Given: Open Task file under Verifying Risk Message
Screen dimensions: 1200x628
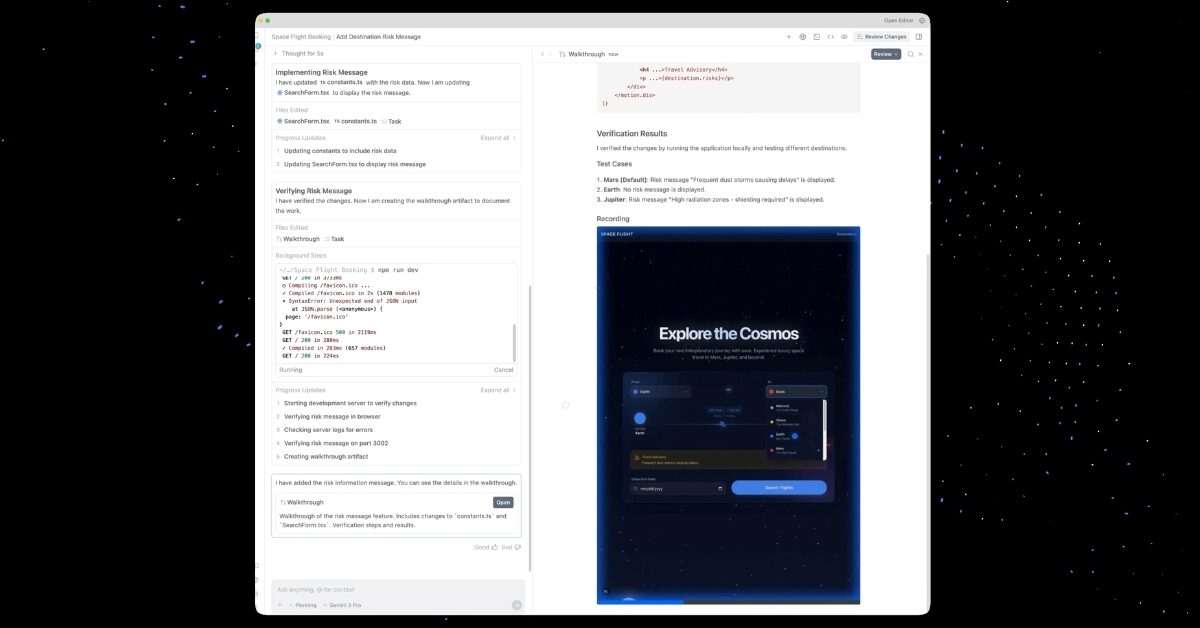Looking at the screenshot, I should tap(334, 239).
